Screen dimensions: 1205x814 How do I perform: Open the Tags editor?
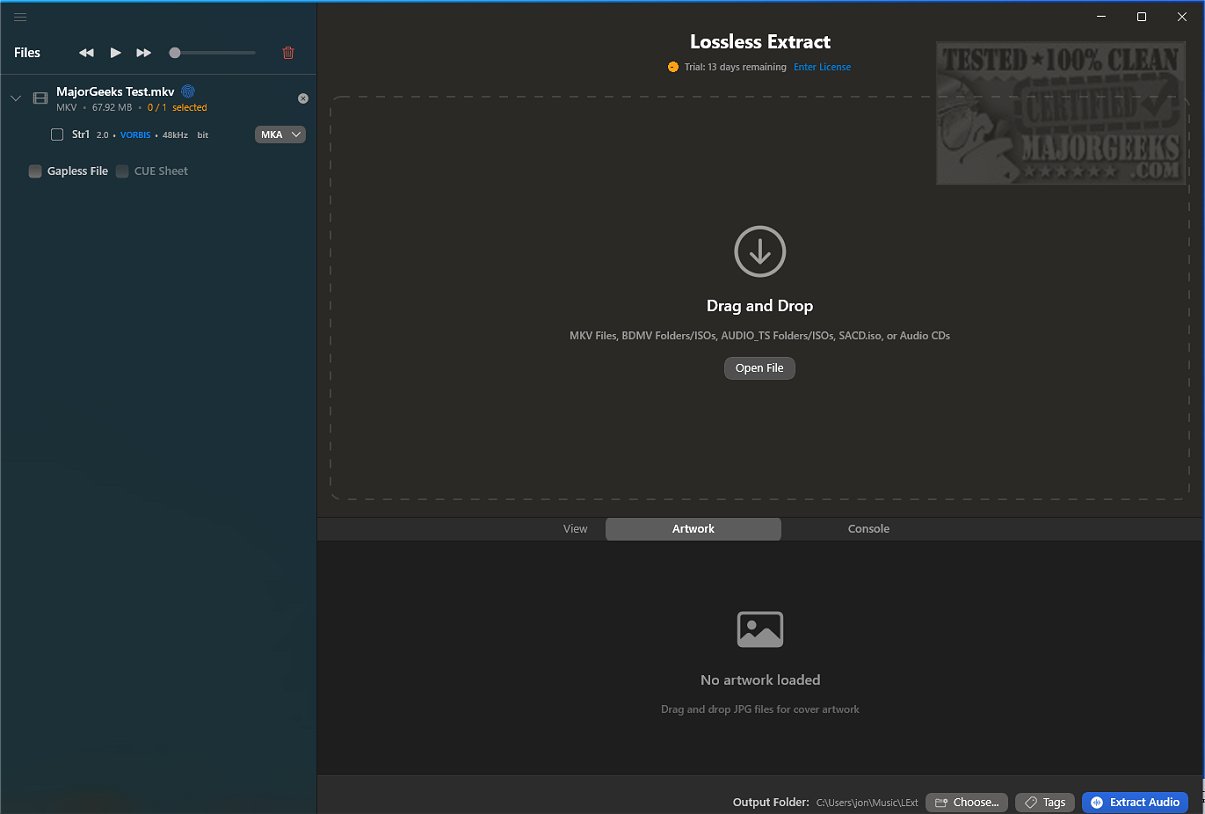coord(1045,802)
